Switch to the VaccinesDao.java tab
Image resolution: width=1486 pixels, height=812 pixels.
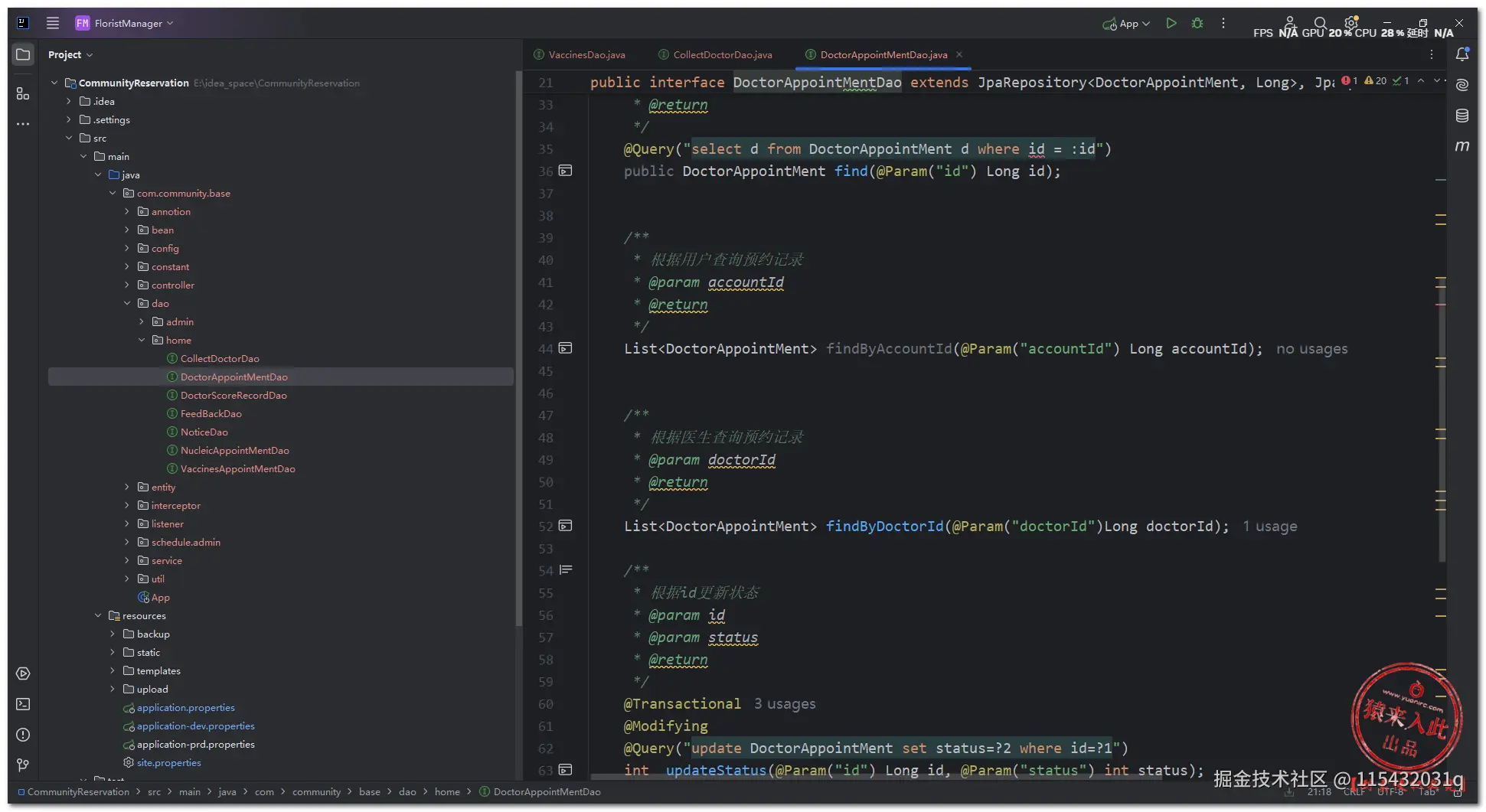[x=580, y=54]
